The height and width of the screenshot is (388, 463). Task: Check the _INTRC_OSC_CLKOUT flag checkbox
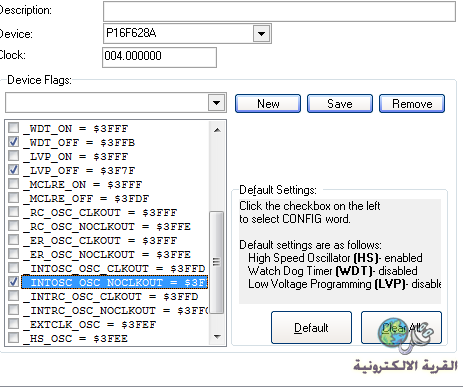tap(13, 296)
